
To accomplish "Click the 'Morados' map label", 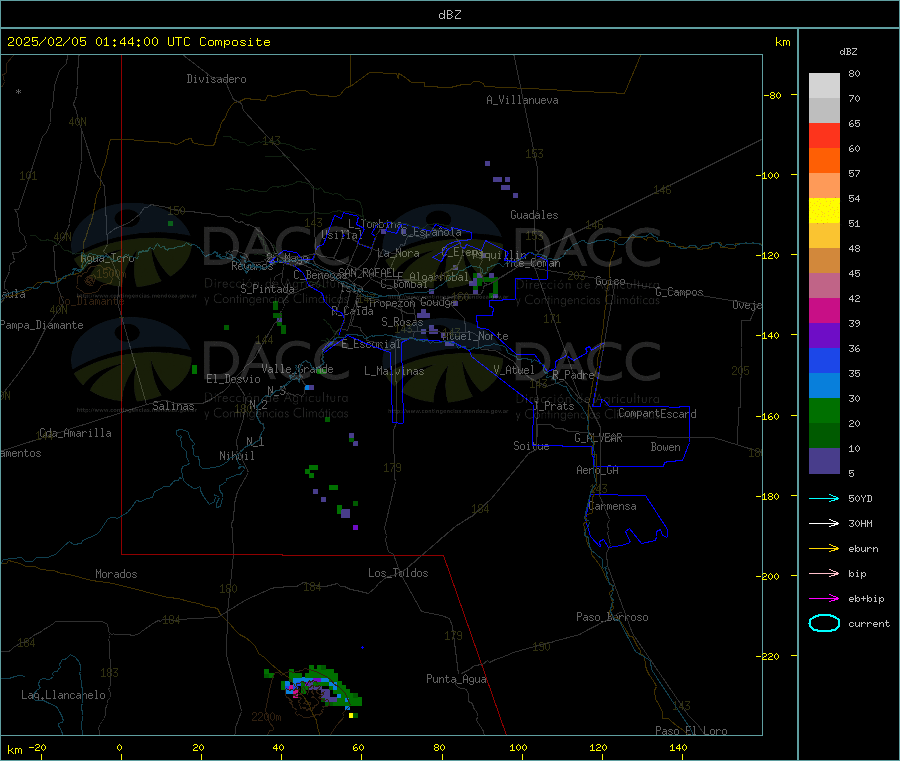I will point(117,574).
